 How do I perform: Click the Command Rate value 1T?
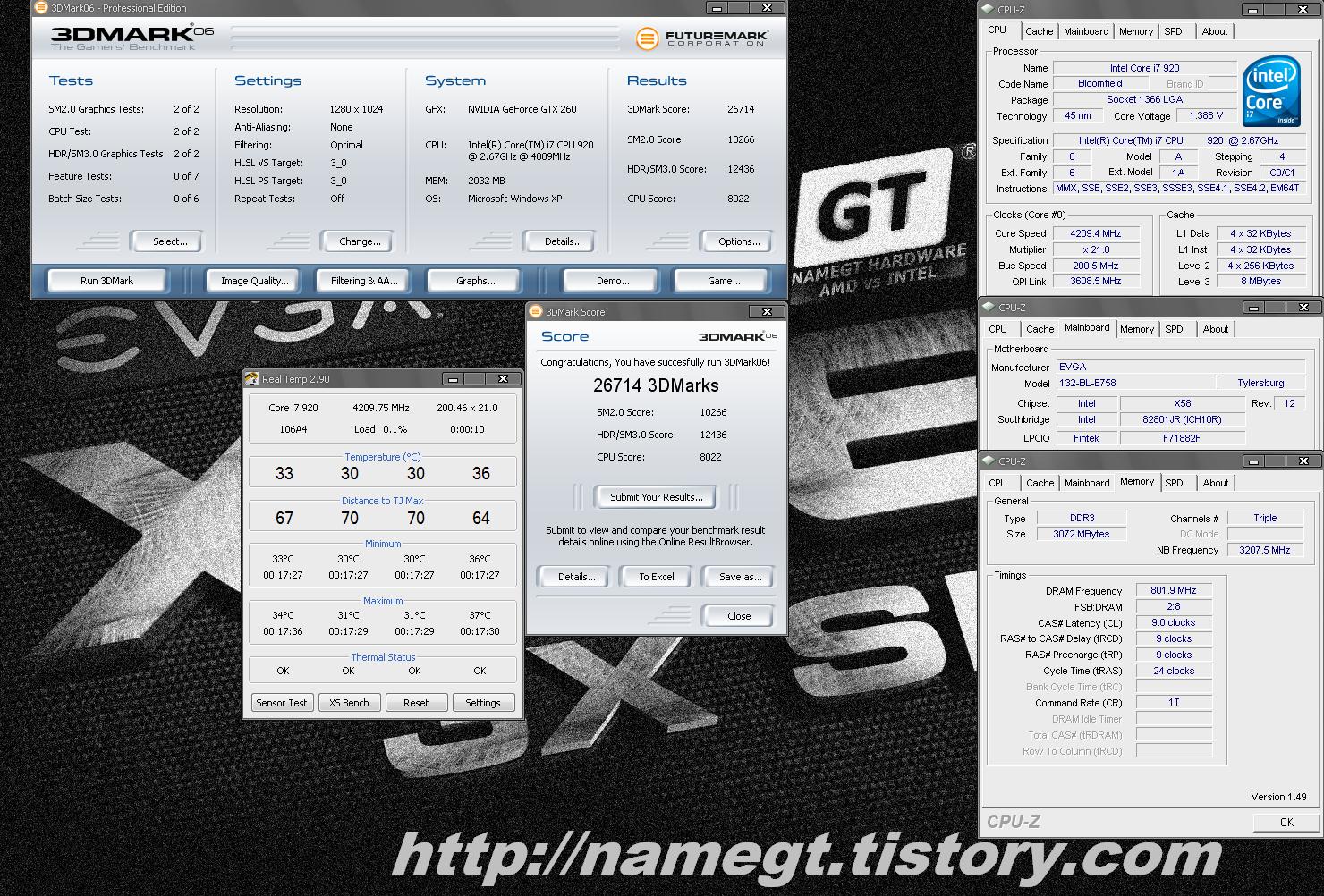[x=1174, y=702]
